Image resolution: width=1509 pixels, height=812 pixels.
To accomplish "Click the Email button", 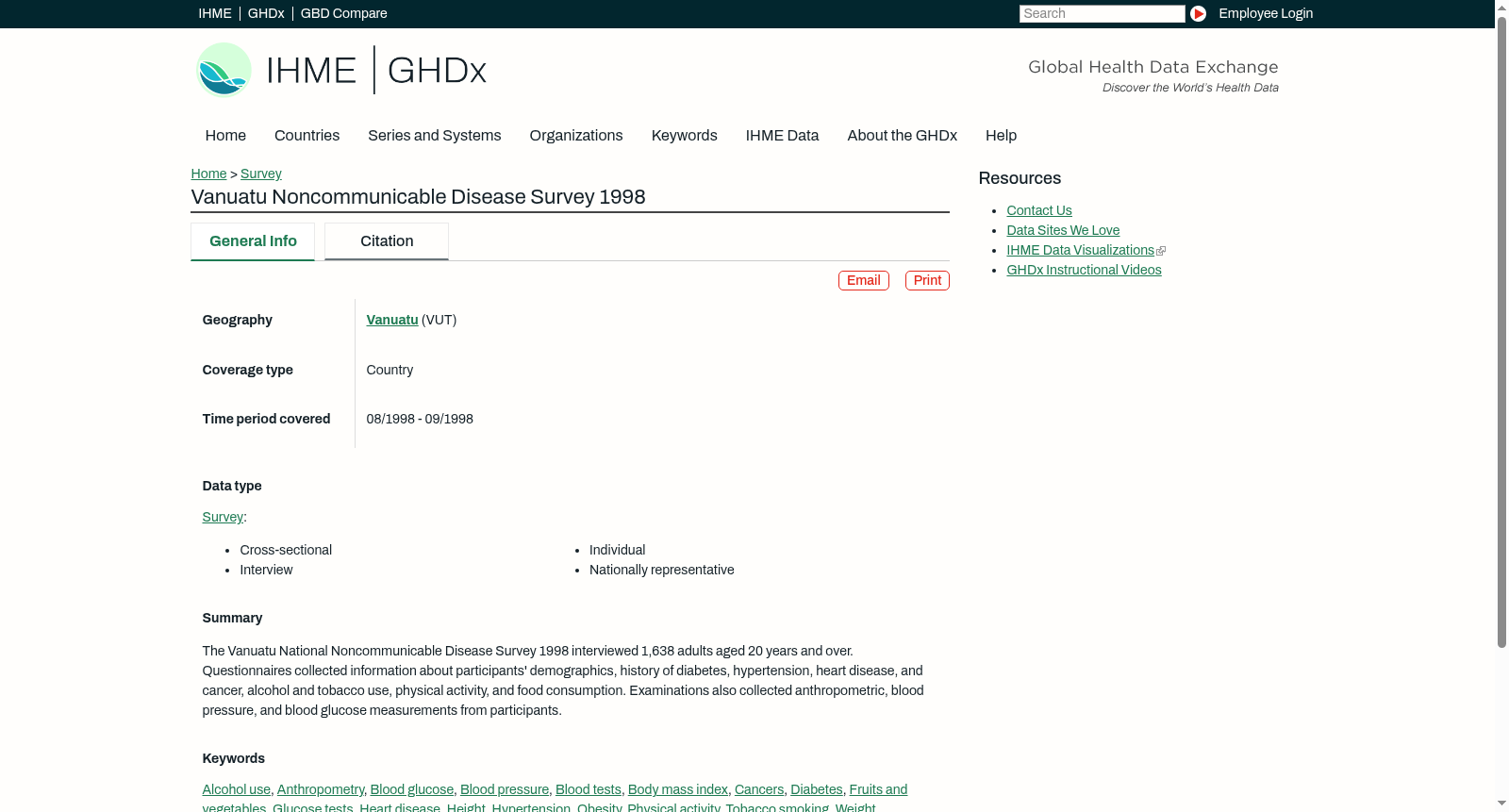I will tap(864, 280).
